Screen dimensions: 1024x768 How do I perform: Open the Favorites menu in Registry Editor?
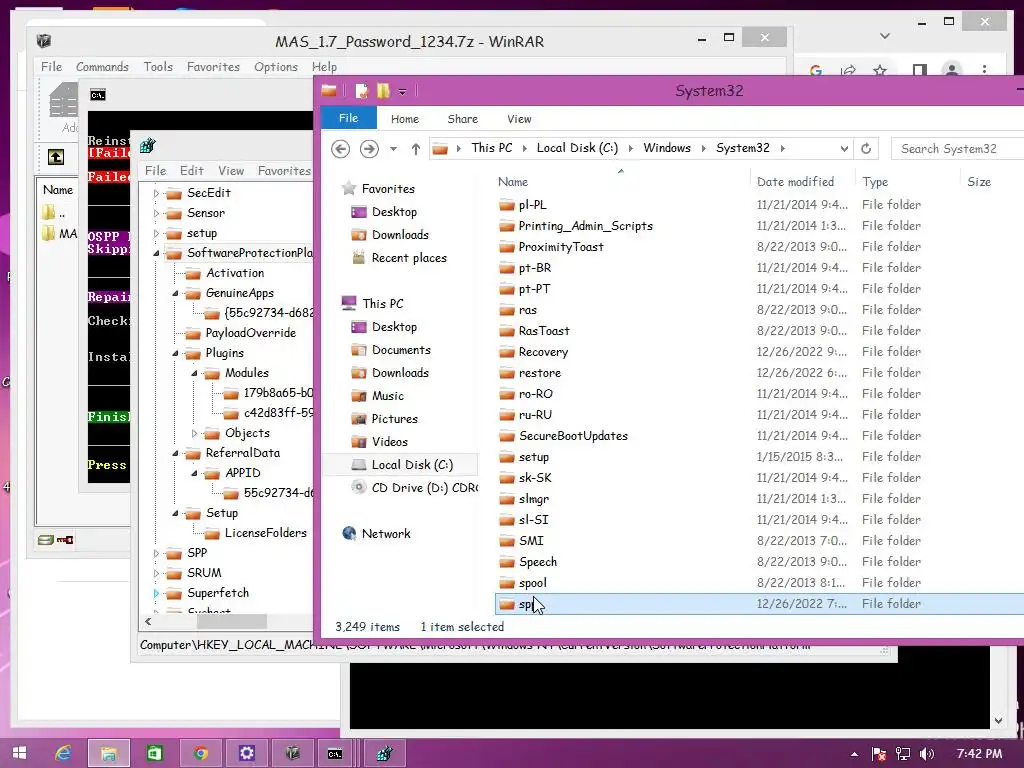[x=284, y=170]
